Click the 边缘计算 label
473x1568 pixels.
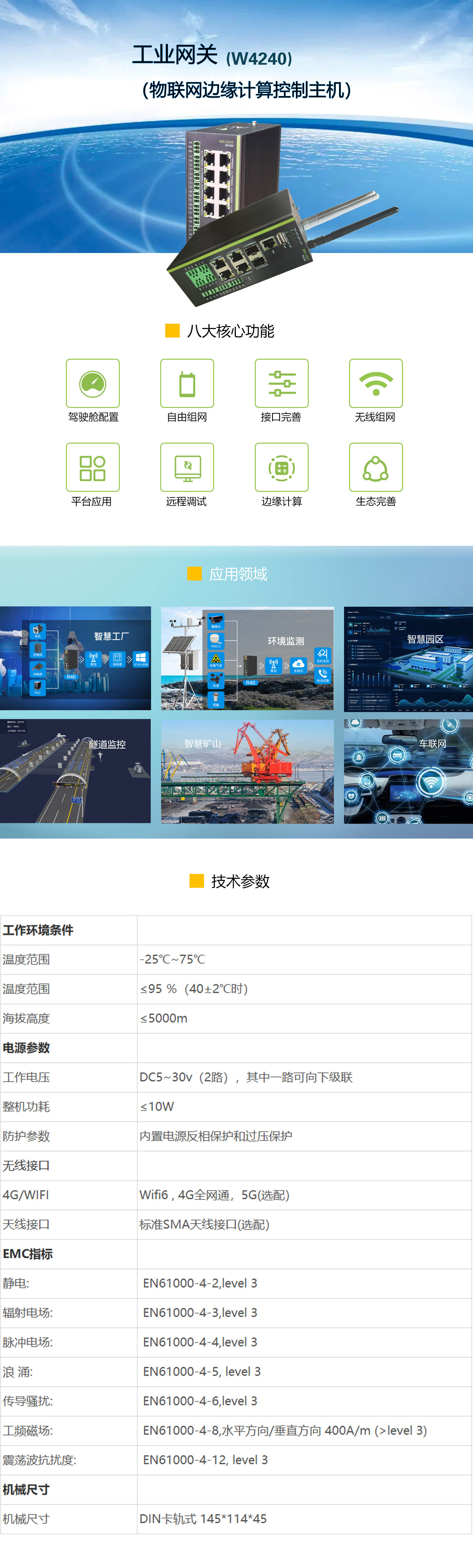[x=282, y=502]
